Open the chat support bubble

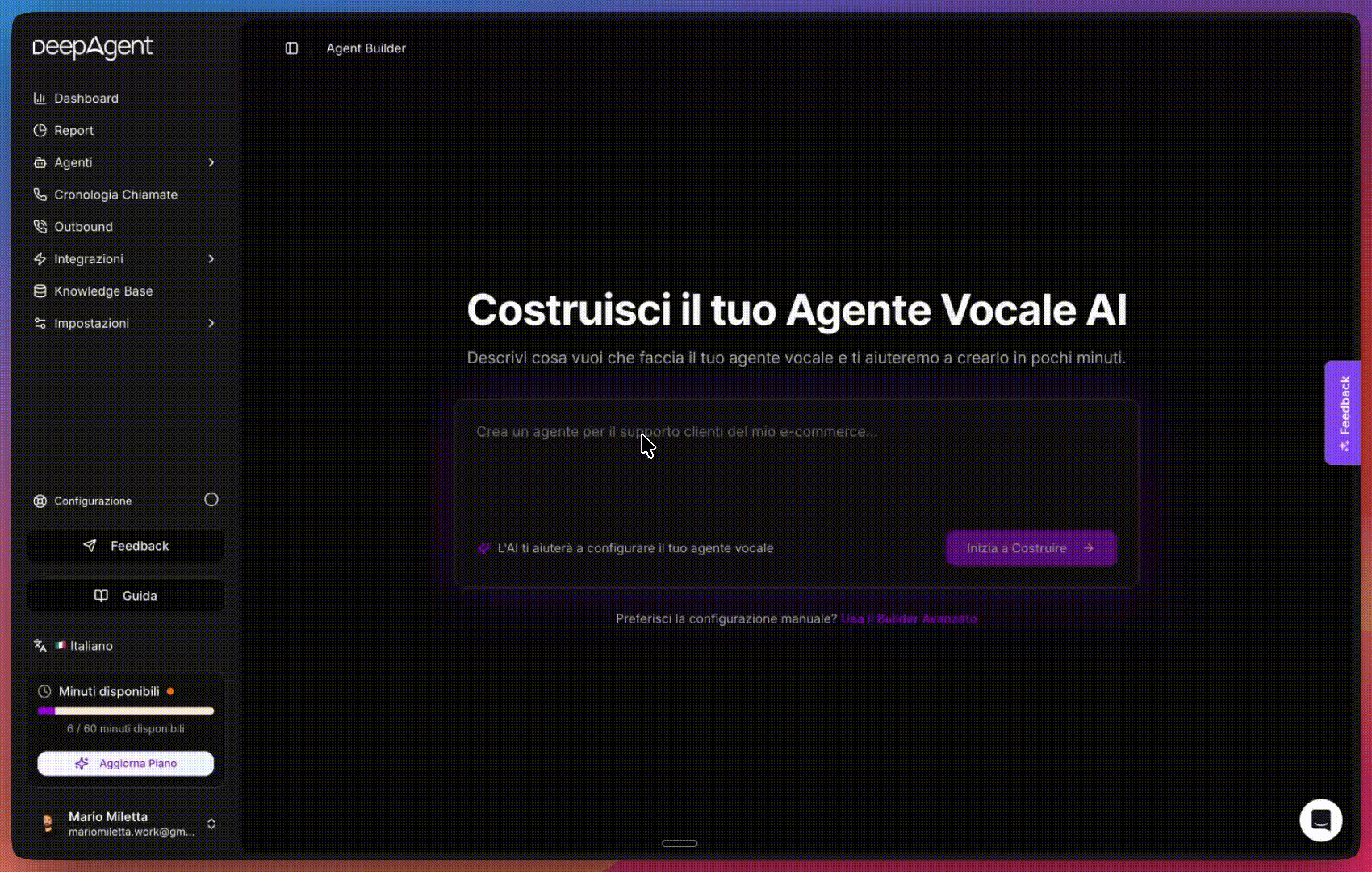tap(1320, 820)
